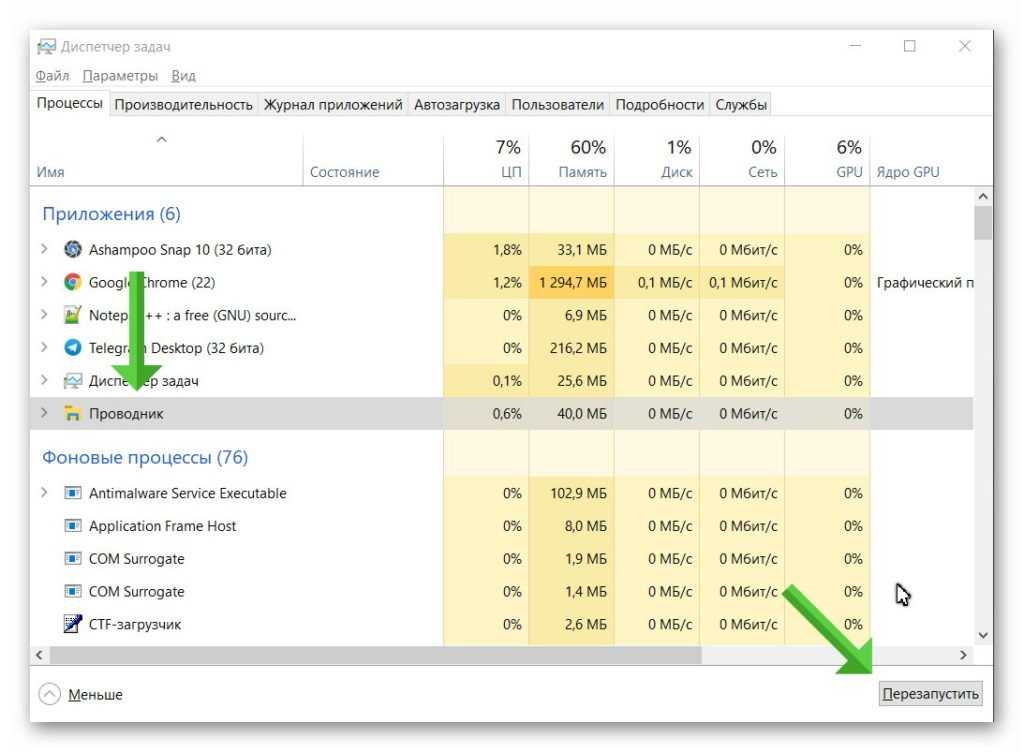
Task: Select the Telegram Desktop icon
Action: point(72,348)
